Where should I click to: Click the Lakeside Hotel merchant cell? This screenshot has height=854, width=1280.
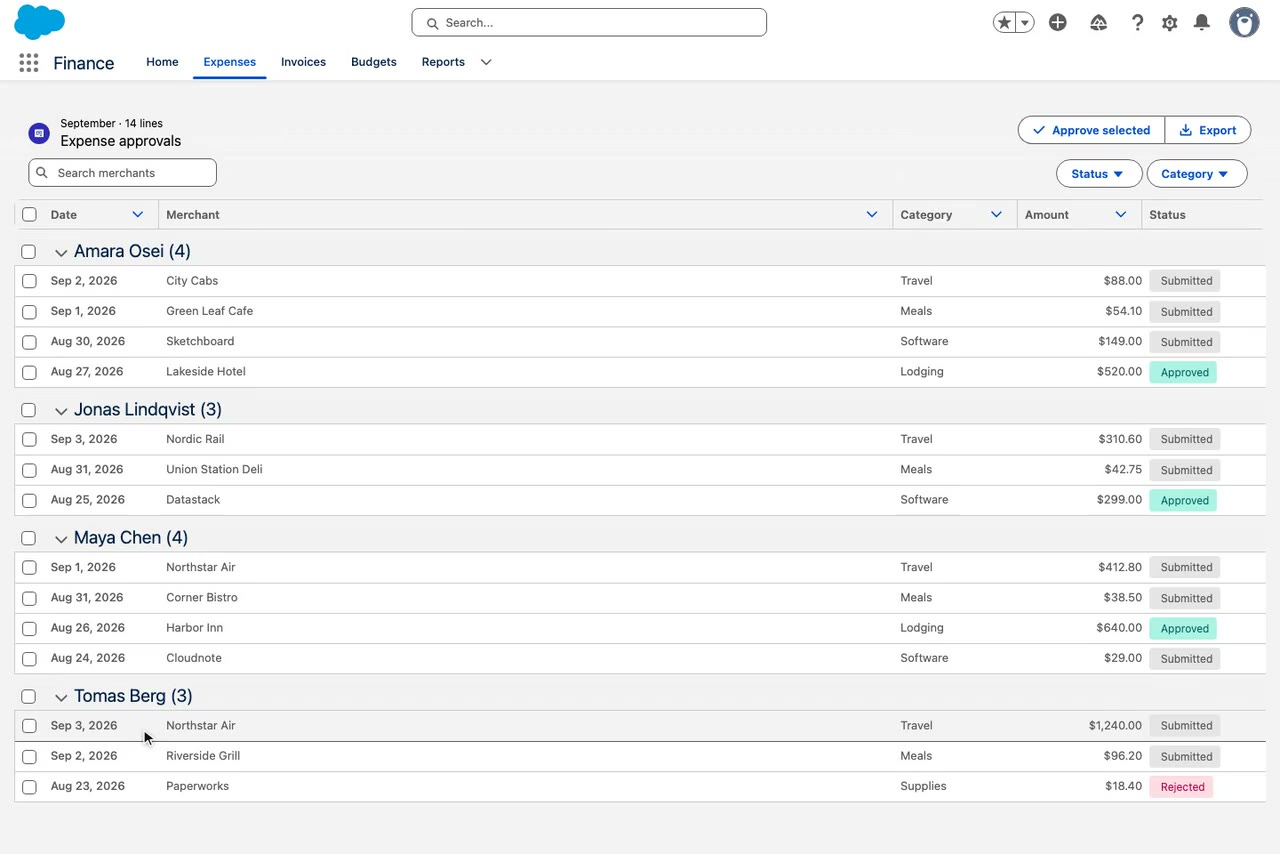206,372
